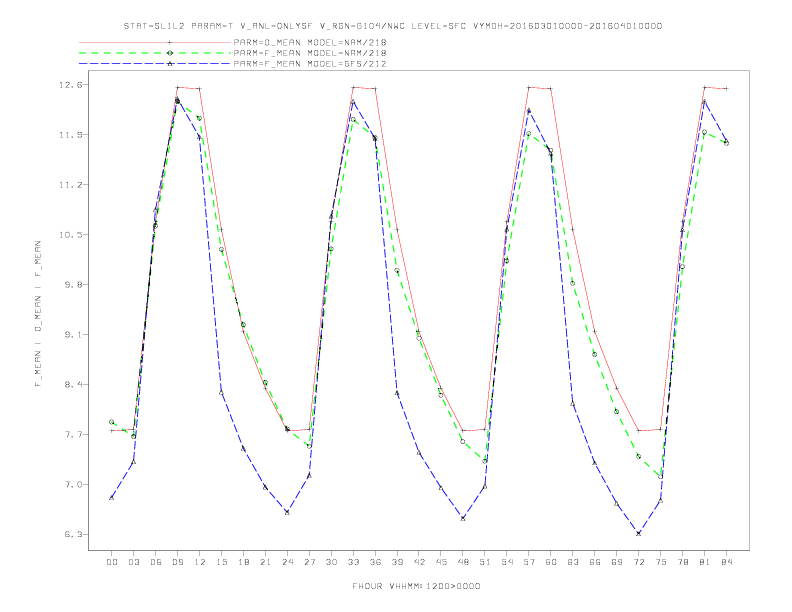Click the green dashed circle marker in legend
Image resolution: width=792 pixels, height=612 pixels.
pos(170,53)
